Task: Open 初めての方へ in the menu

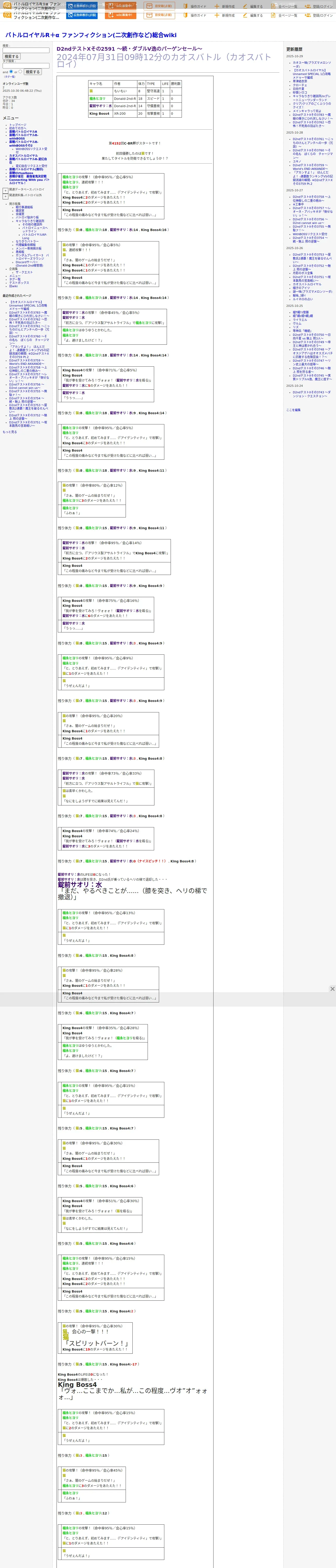Action: click(18, 128)
